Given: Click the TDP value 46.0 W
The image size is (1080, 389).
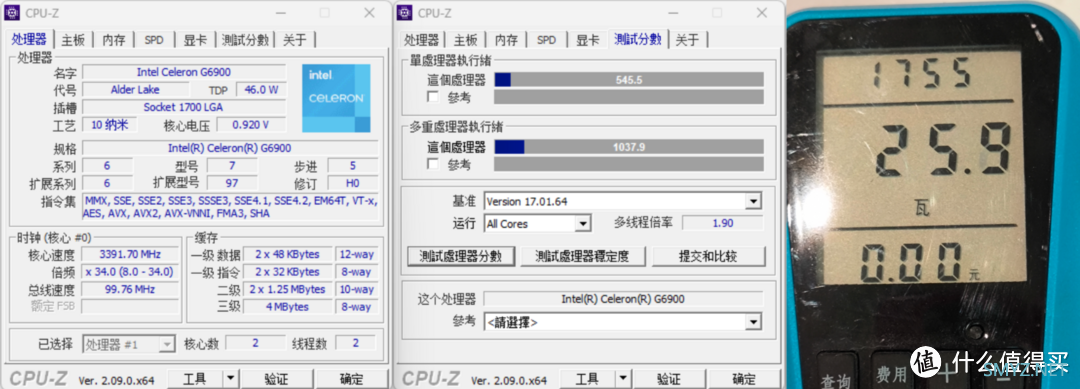Looking at the screenshot, I should click(x=261, y=90).
